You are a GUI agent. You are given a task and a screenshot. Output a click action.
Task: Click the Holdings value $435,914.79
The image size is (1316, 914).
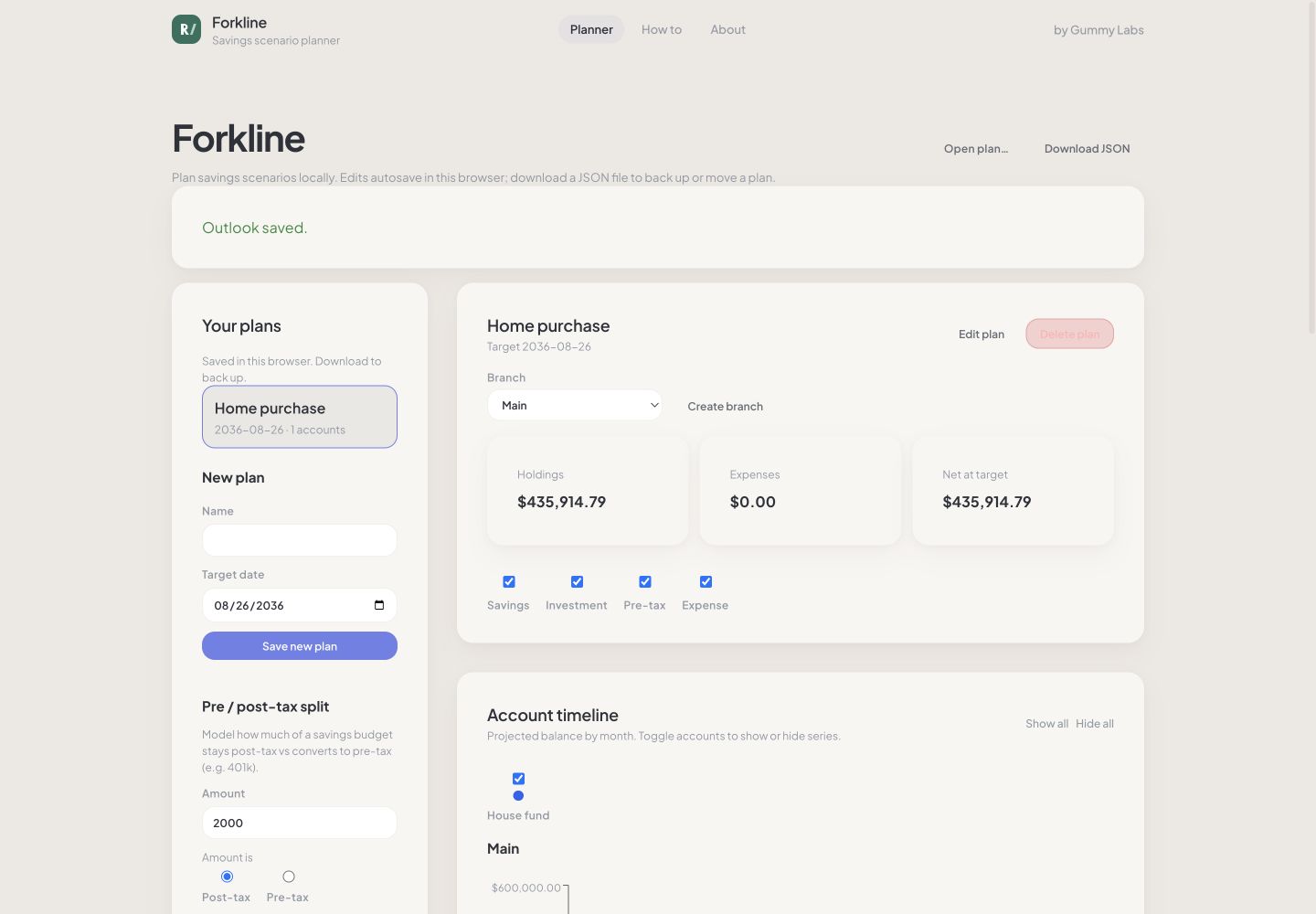click(561, 502)
